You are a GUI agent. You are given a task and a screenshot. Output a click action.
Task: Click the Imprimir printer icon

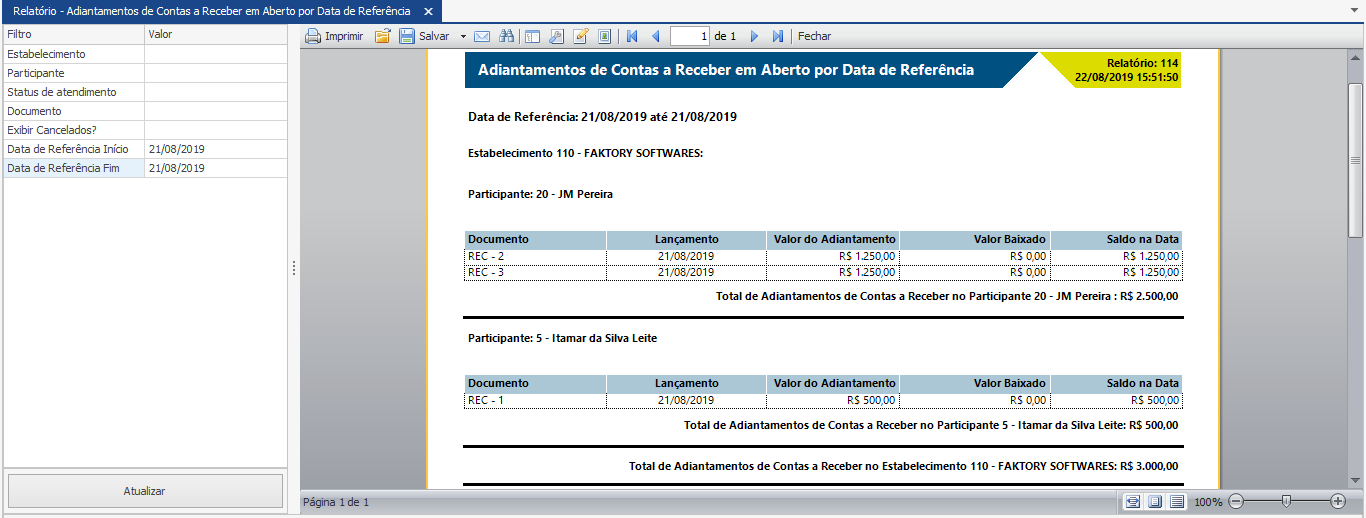pos(313,36)
